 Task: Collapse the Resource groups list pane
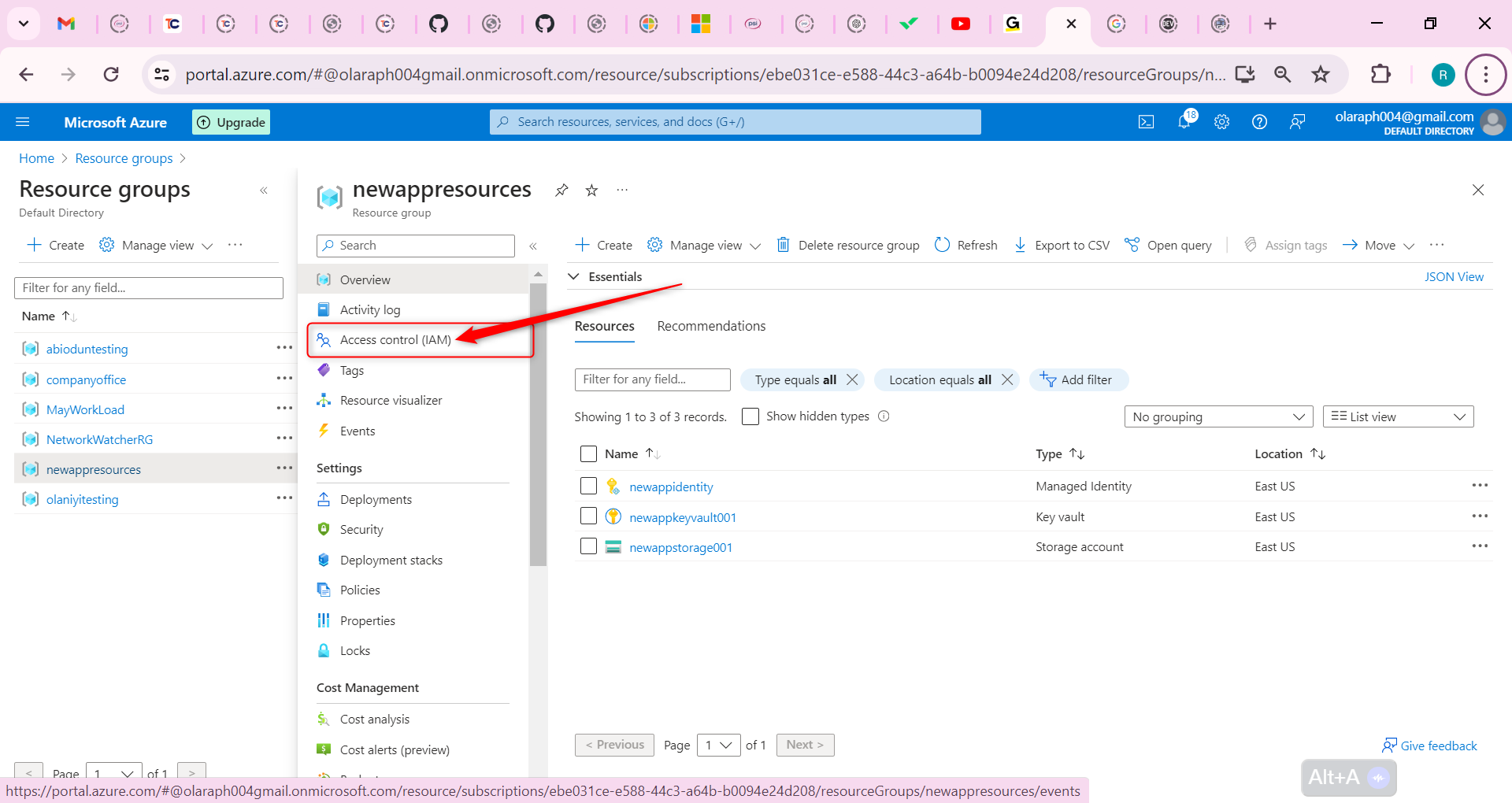[x=264, y=191]
